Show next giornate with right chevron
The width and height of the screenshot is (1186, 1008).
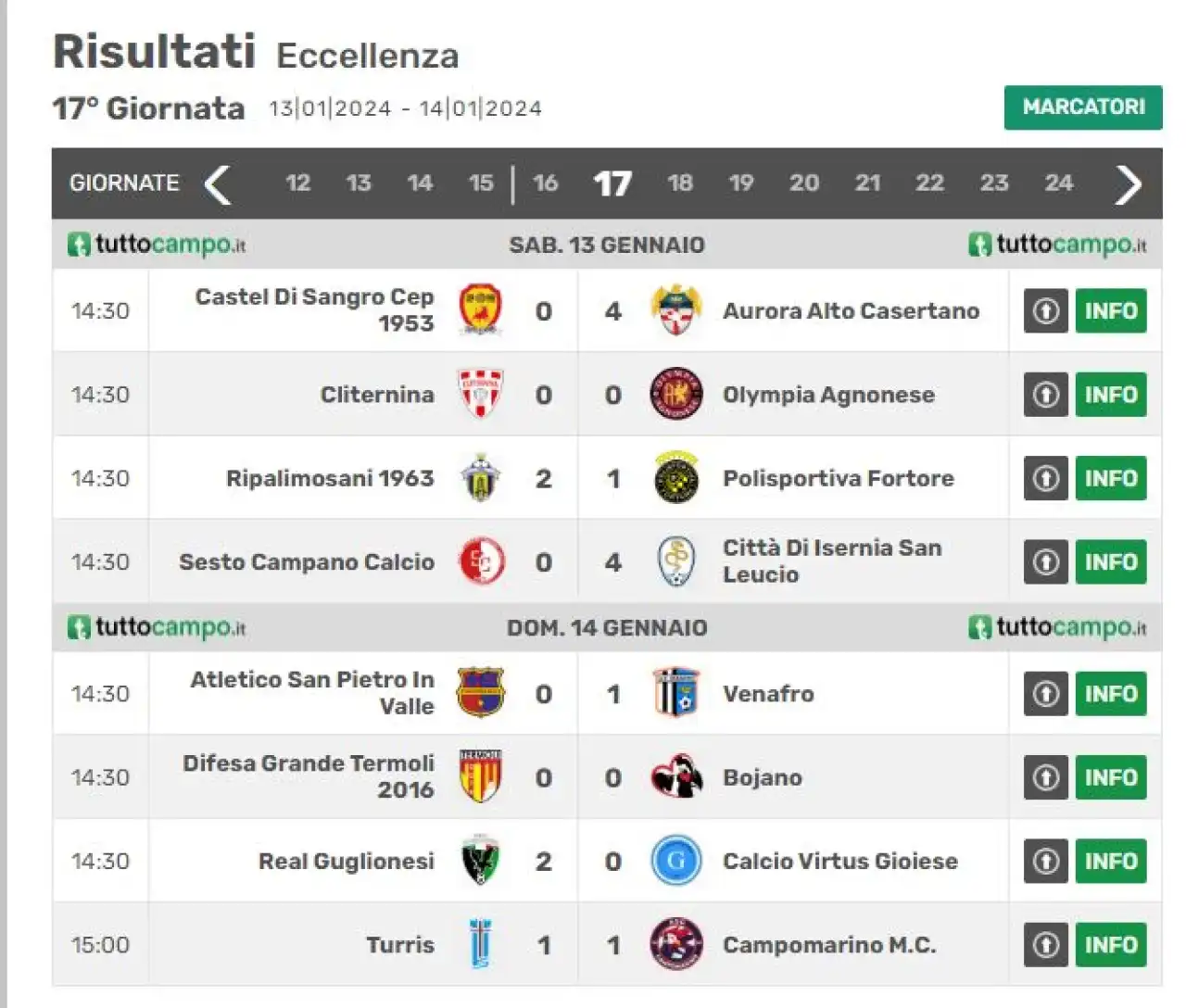1128,184
